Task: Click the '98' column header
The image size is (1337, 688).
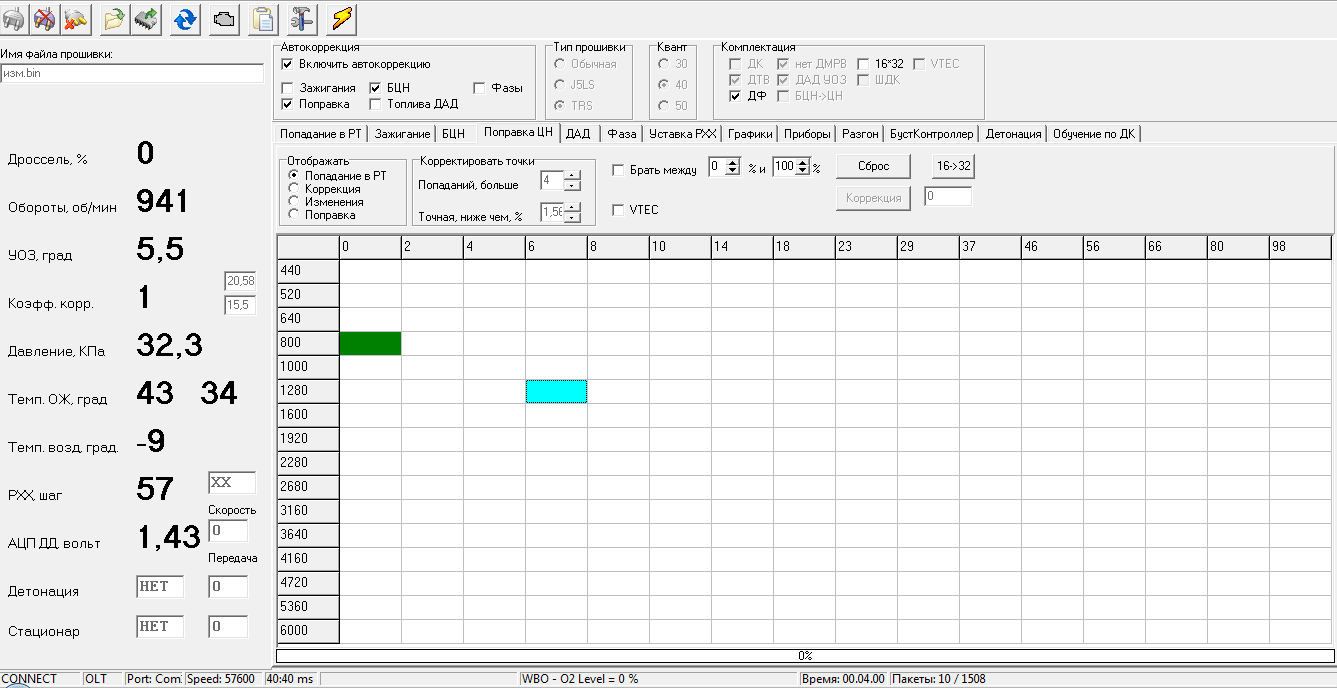Action: pyautogui.click(x=1300, y=246)
